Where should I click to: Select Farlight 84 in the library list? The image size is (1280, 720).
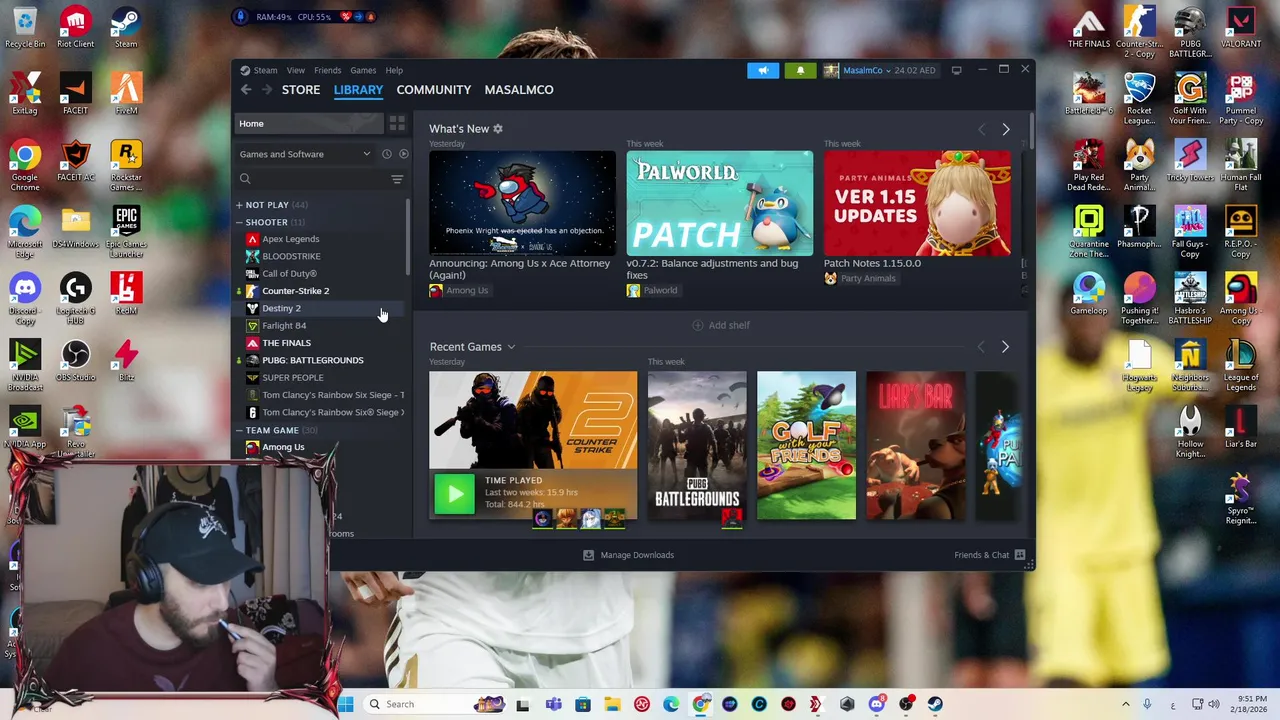[x=284, y=325]
